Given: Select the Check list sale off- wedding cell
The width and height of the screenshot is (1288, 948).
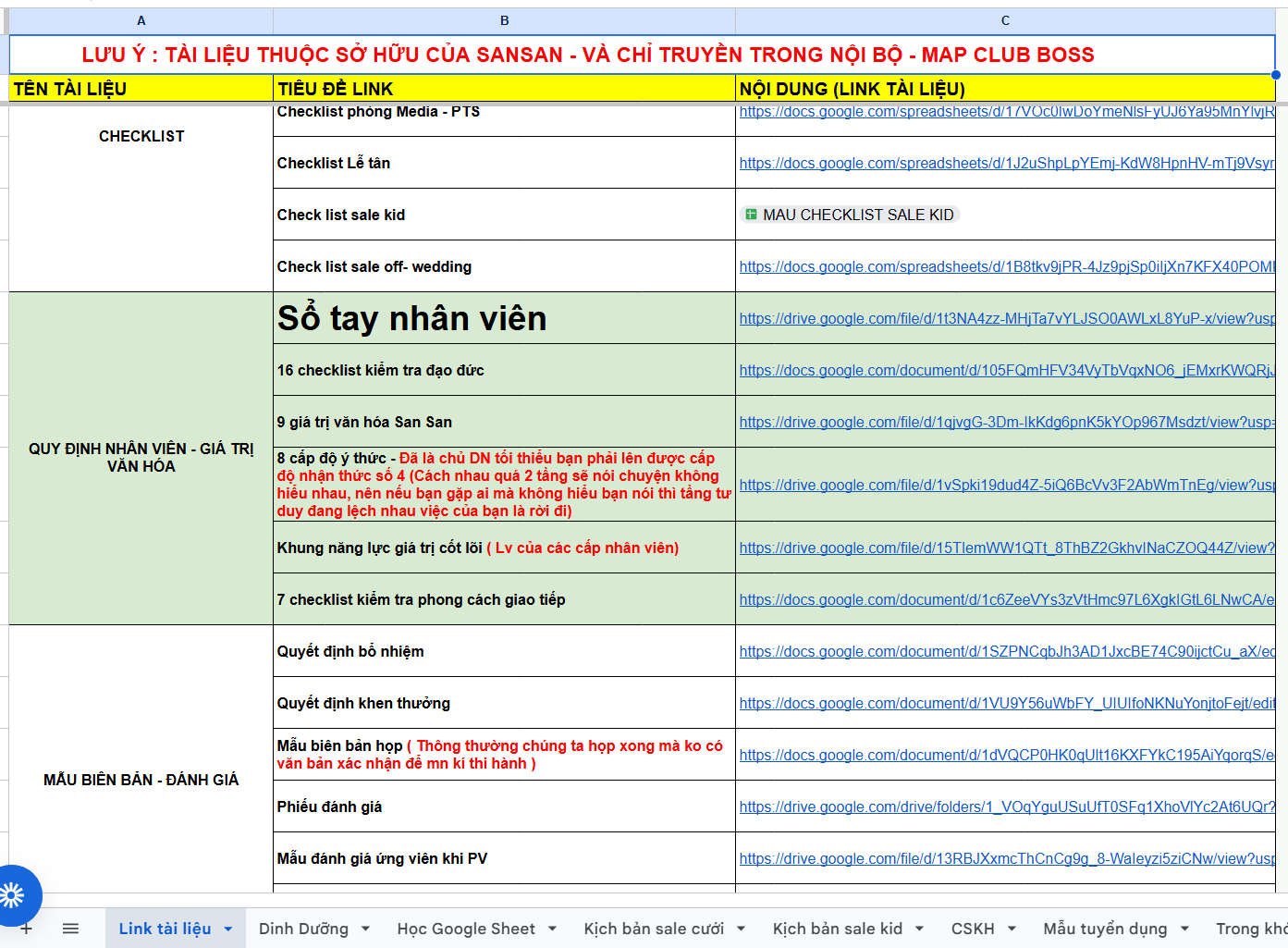Looking at the screenshot, I should [x=505, y=266].
